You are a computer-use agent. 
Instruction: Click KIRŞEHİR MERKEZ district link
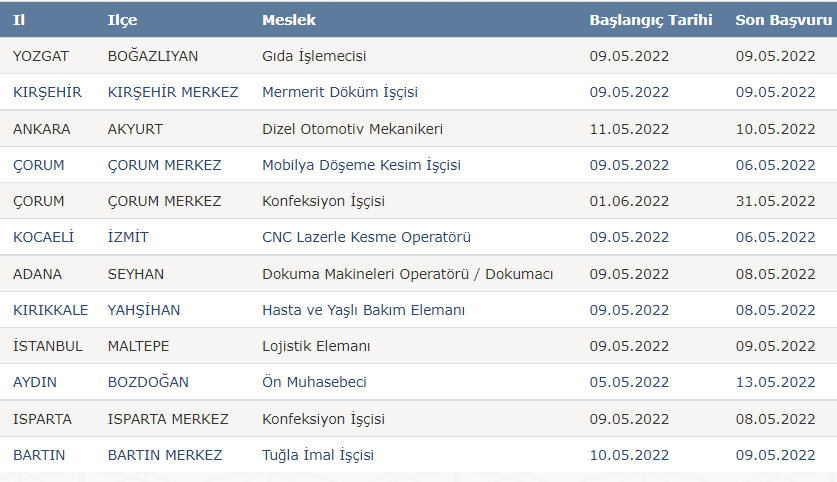coord(172,92)
